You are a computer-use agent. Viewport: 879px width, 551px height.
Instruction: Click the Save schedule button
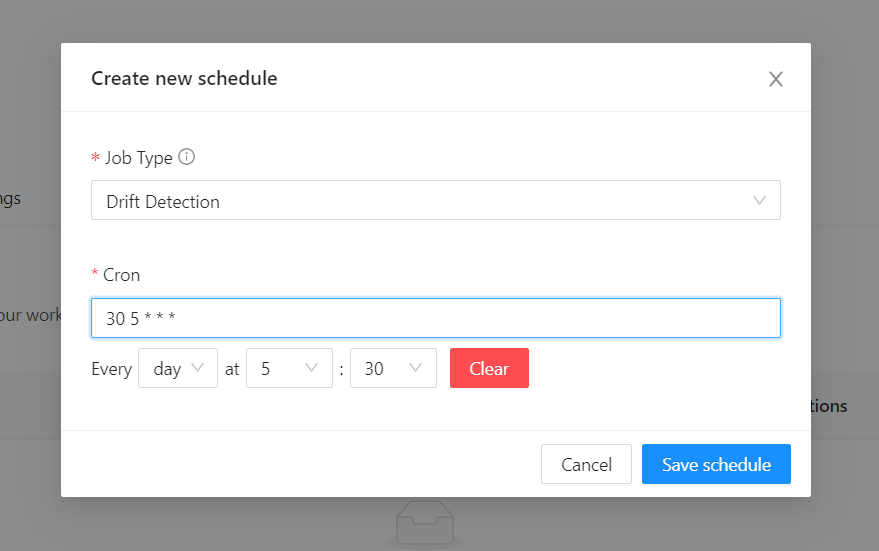pos(716,464)
